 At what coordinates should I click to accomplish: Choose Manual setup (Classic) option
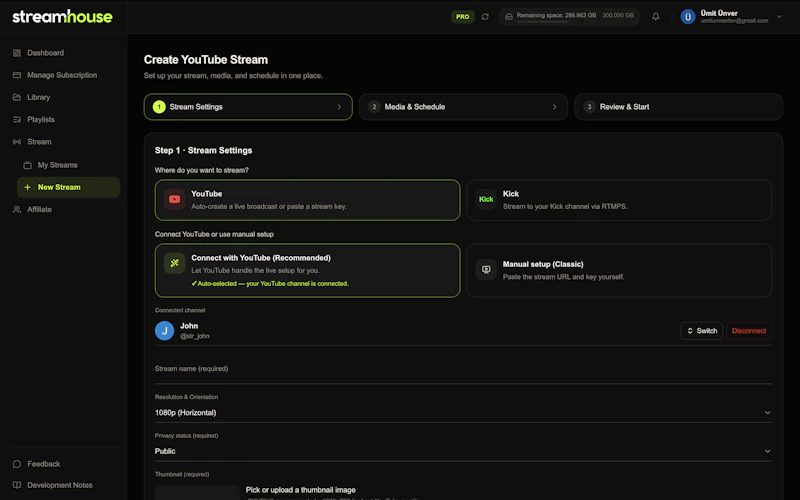[x=619, y=270]
